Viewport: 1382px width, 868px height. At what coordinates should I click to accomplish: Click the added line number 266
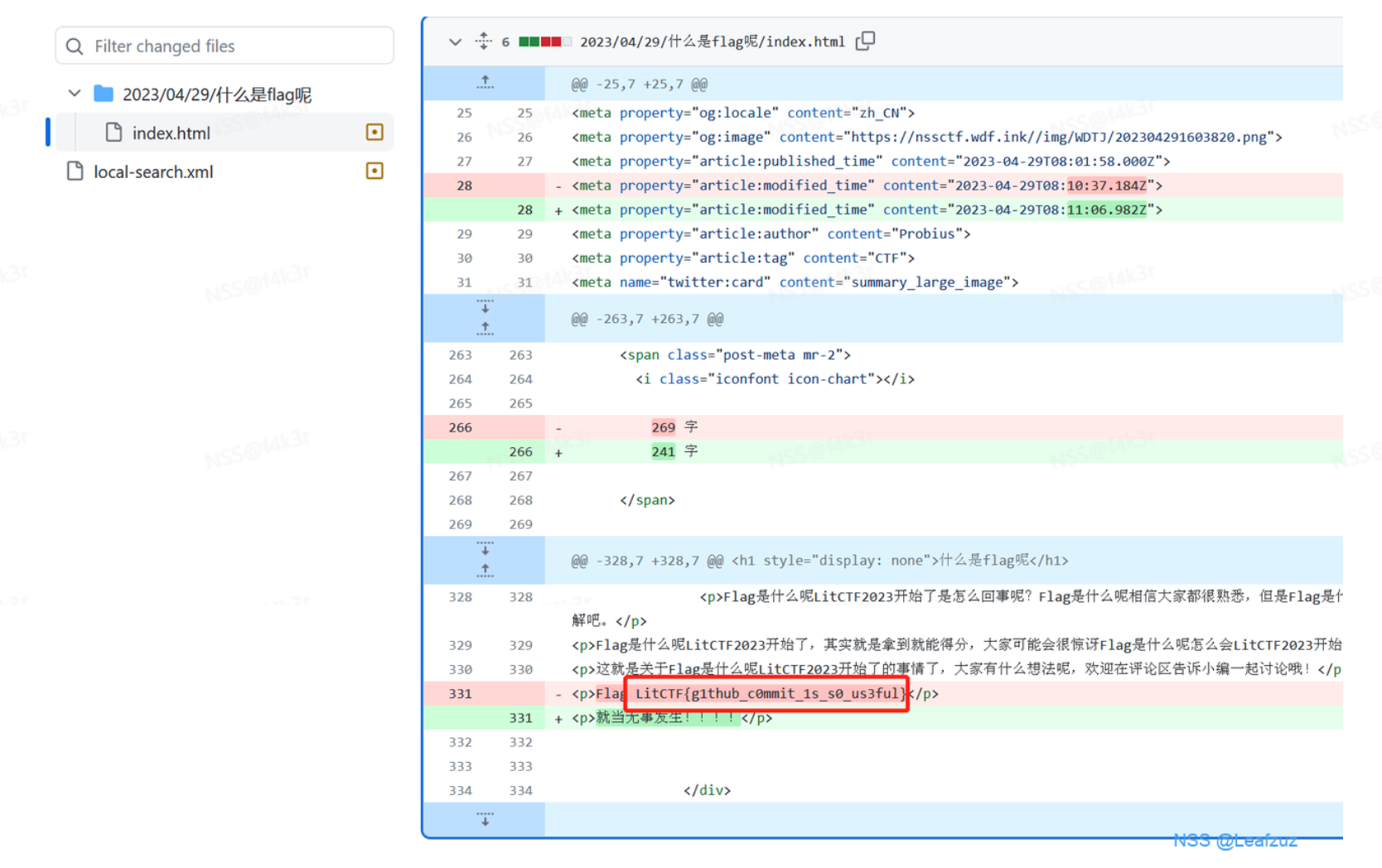[520, 451]
